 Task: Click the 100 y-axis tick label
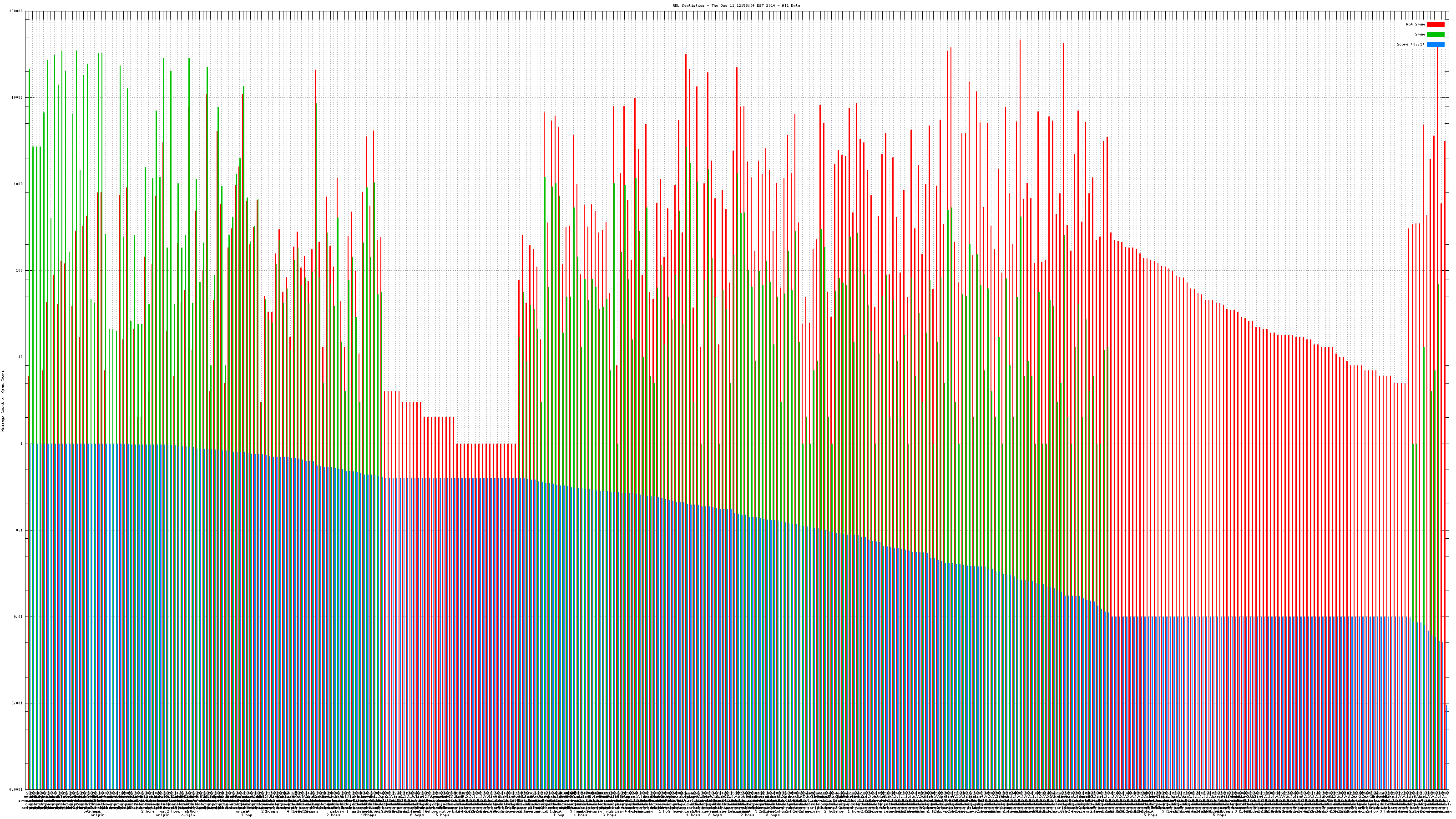pos(20,271)
